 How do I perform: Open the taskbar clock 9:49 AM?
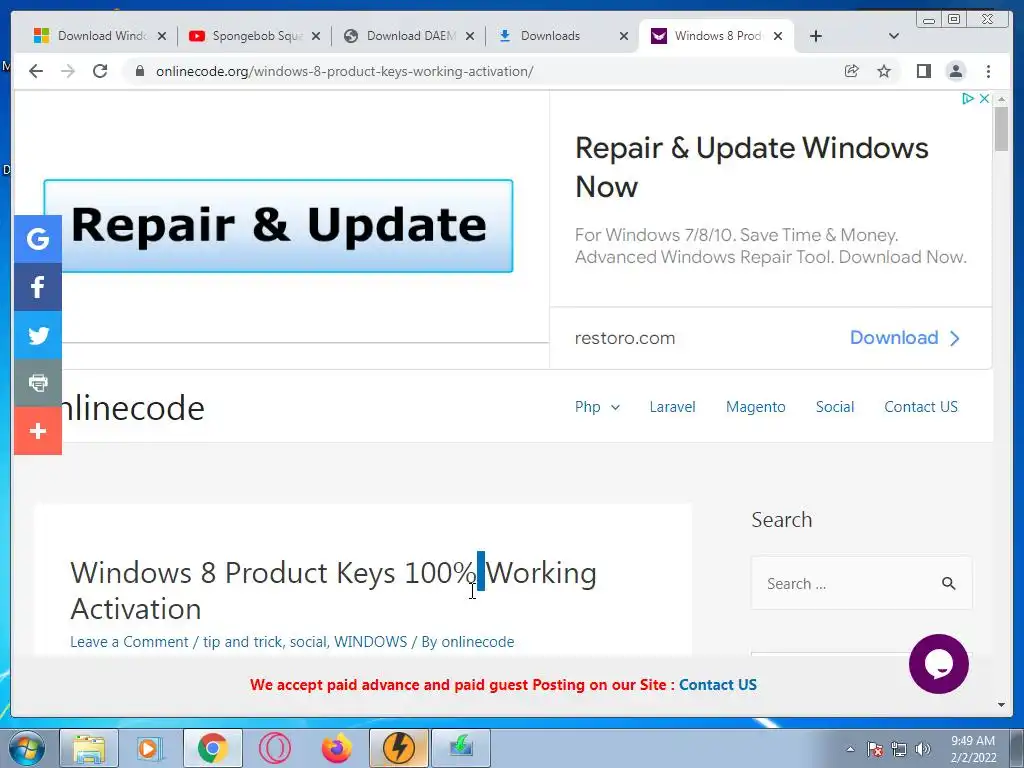pyautogui.click(x=973, y=749)
